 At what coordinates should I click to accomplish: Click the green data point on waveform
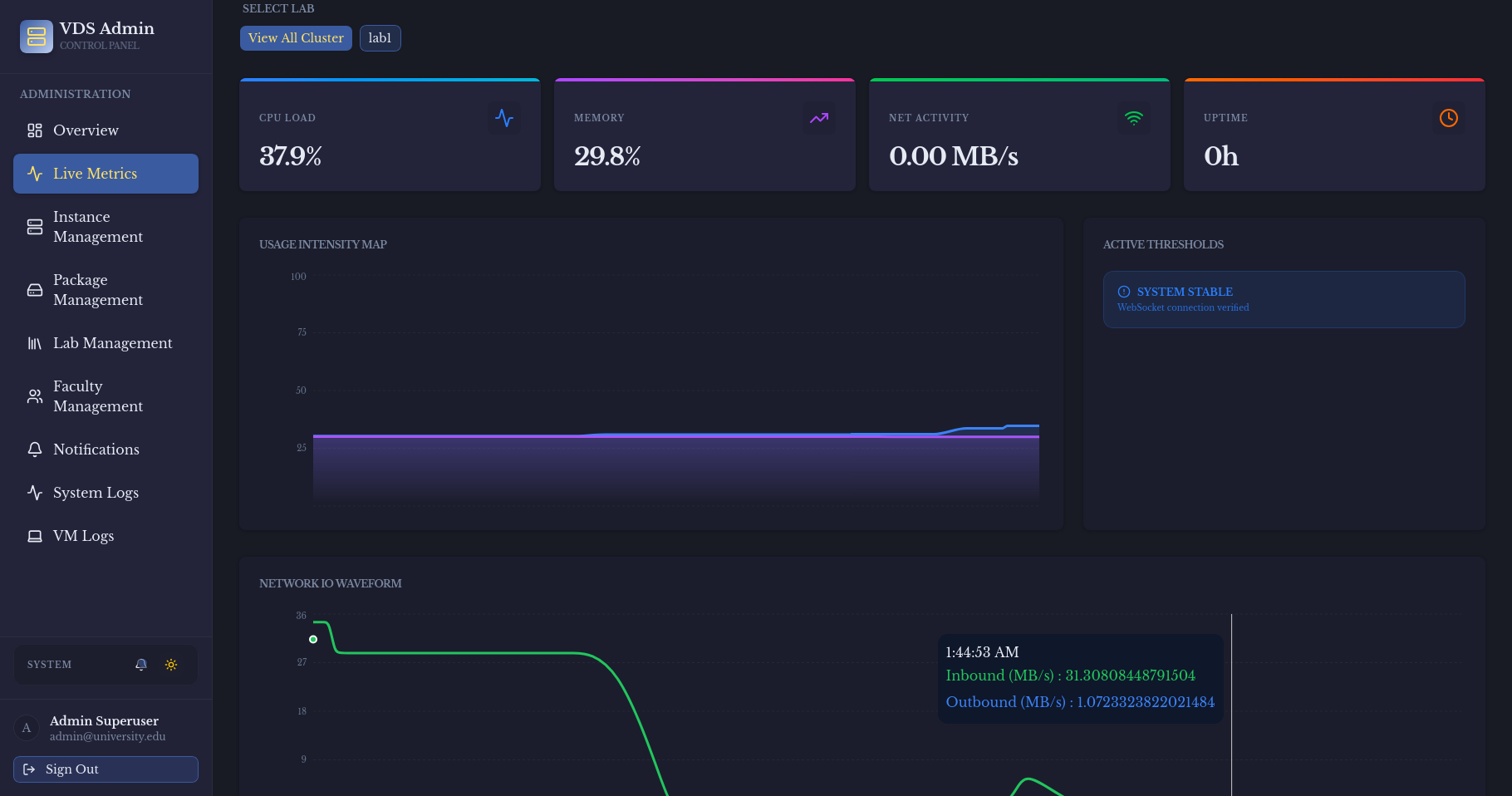(x=313, y=639)
